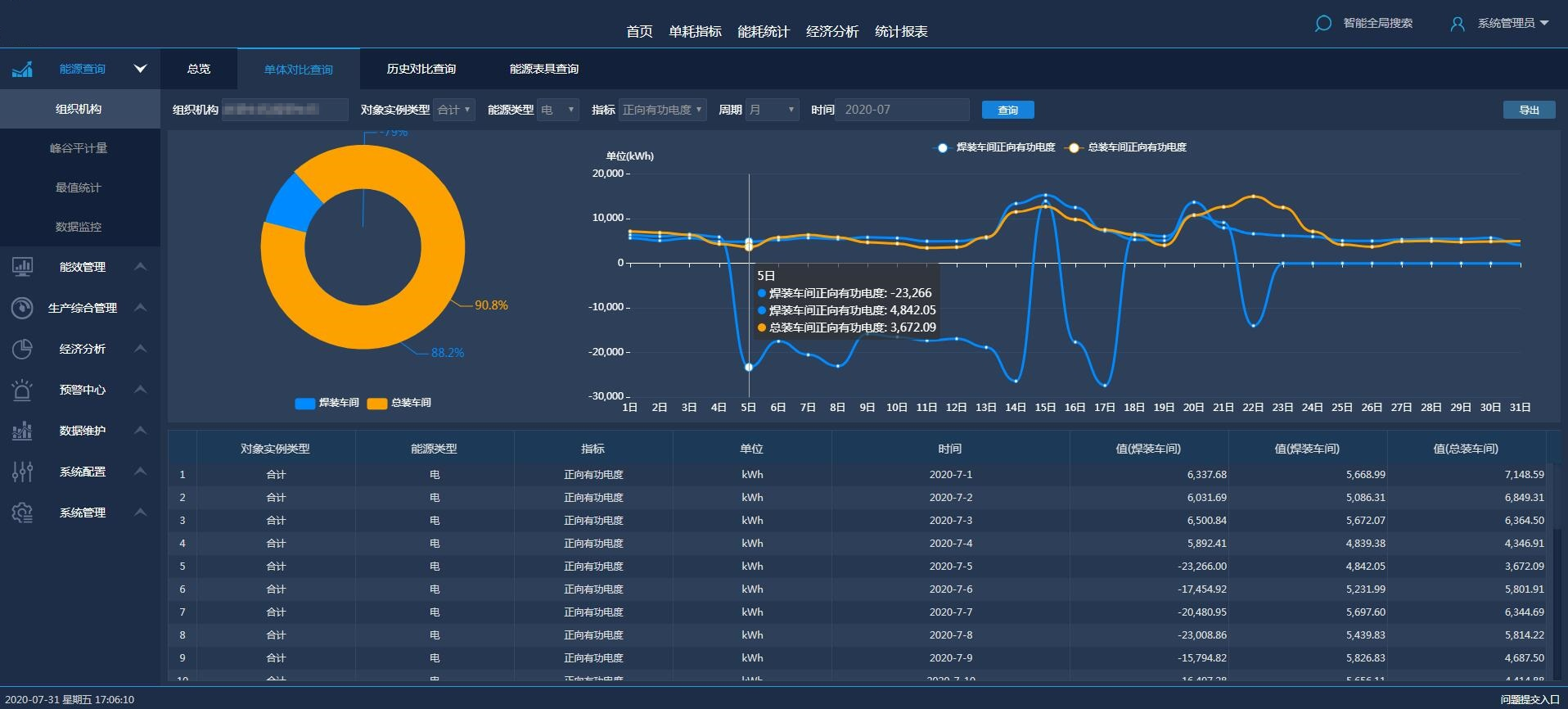1568x709 pixels.
Task: Click the global search magnifier icon
Action: pyautogui.click(x=1322, y=24)
